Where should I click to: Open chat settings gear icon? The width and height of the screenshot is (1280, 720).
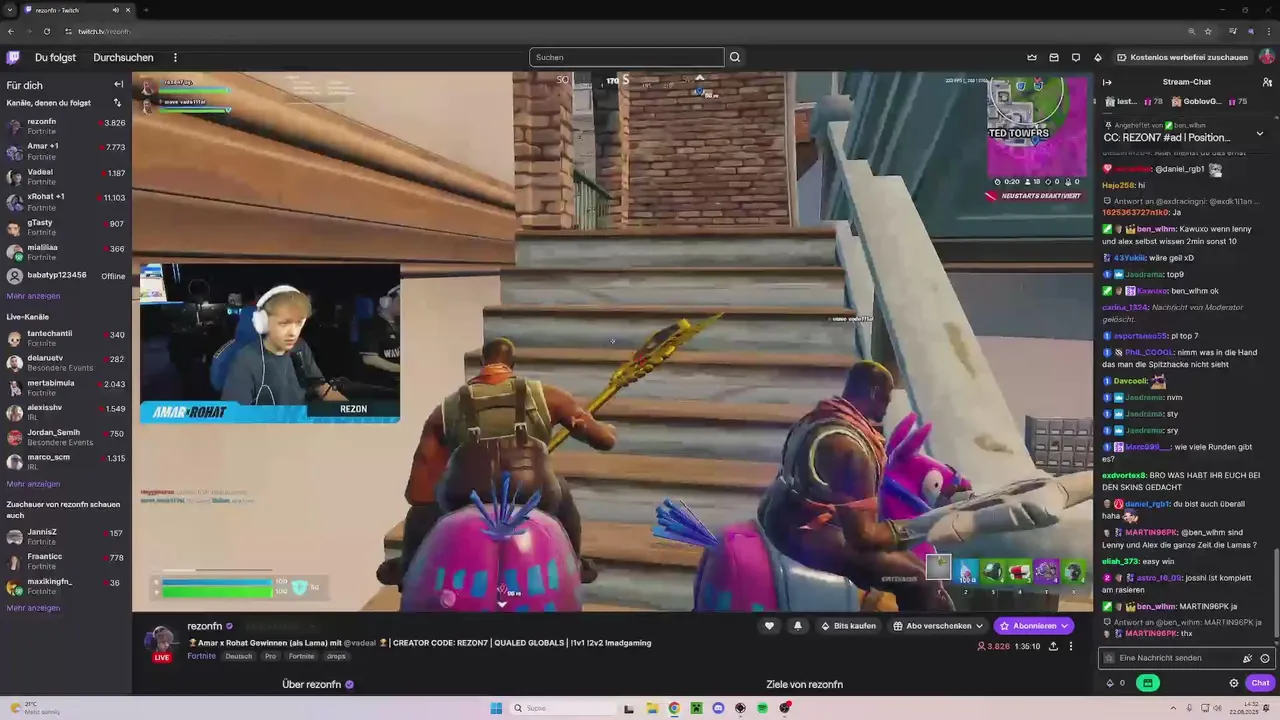[1234, 683]
